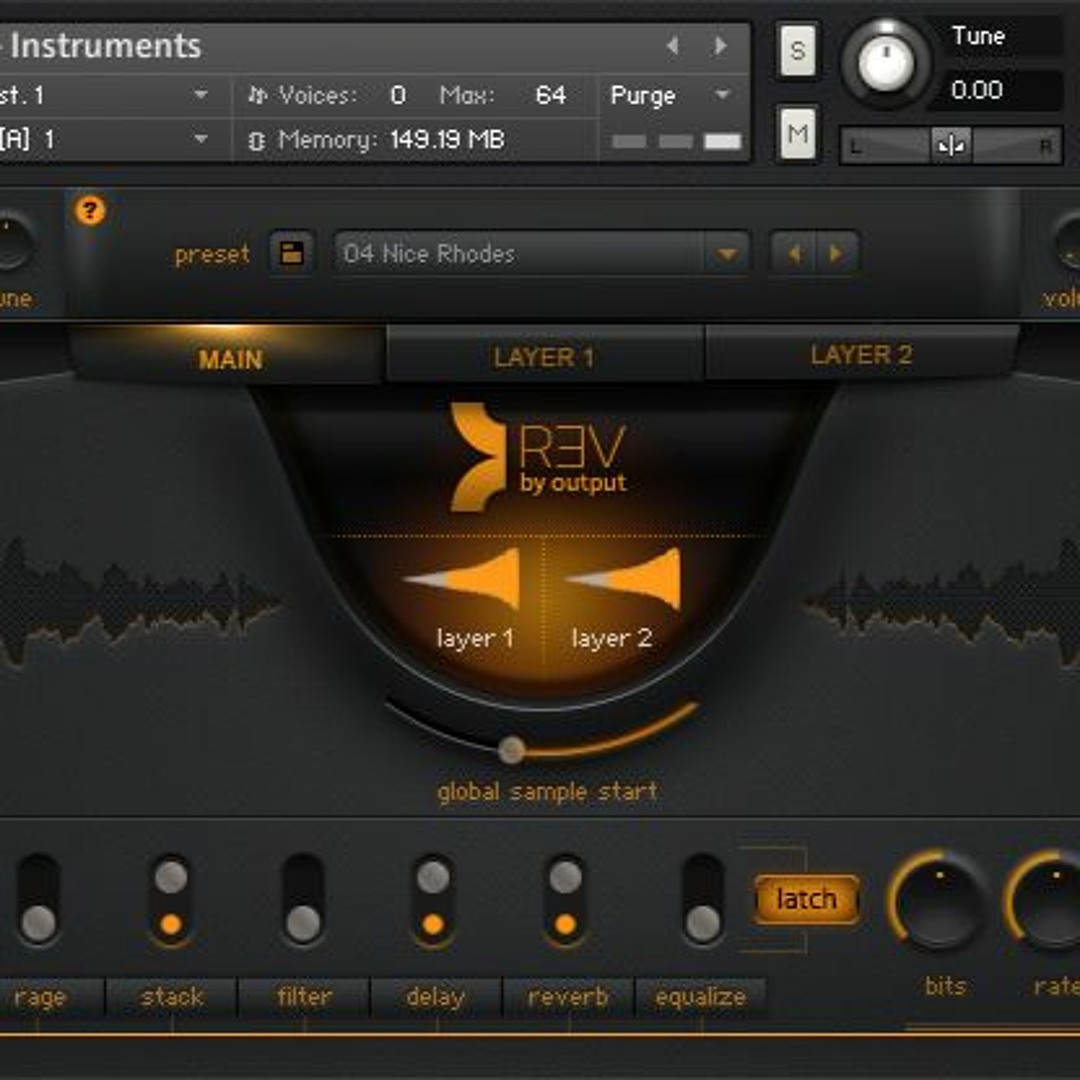Select previous instrument arrow in header

coord(673,46)
